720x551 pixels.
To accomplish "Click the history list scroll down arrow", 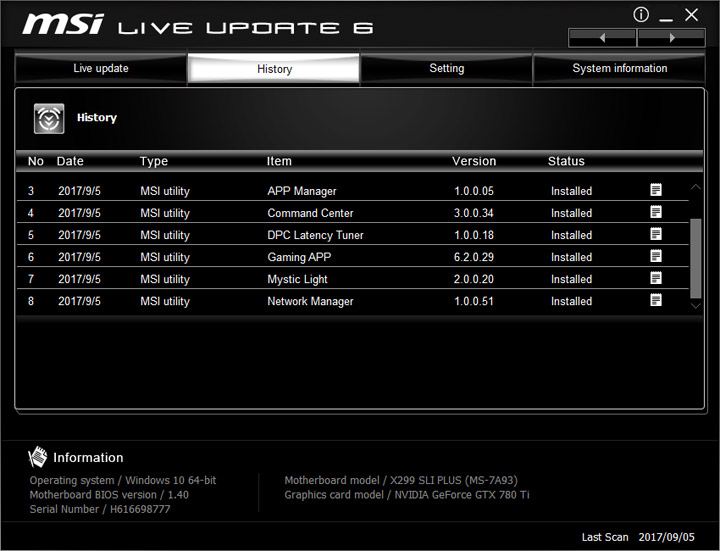I will tap(696, 305).
